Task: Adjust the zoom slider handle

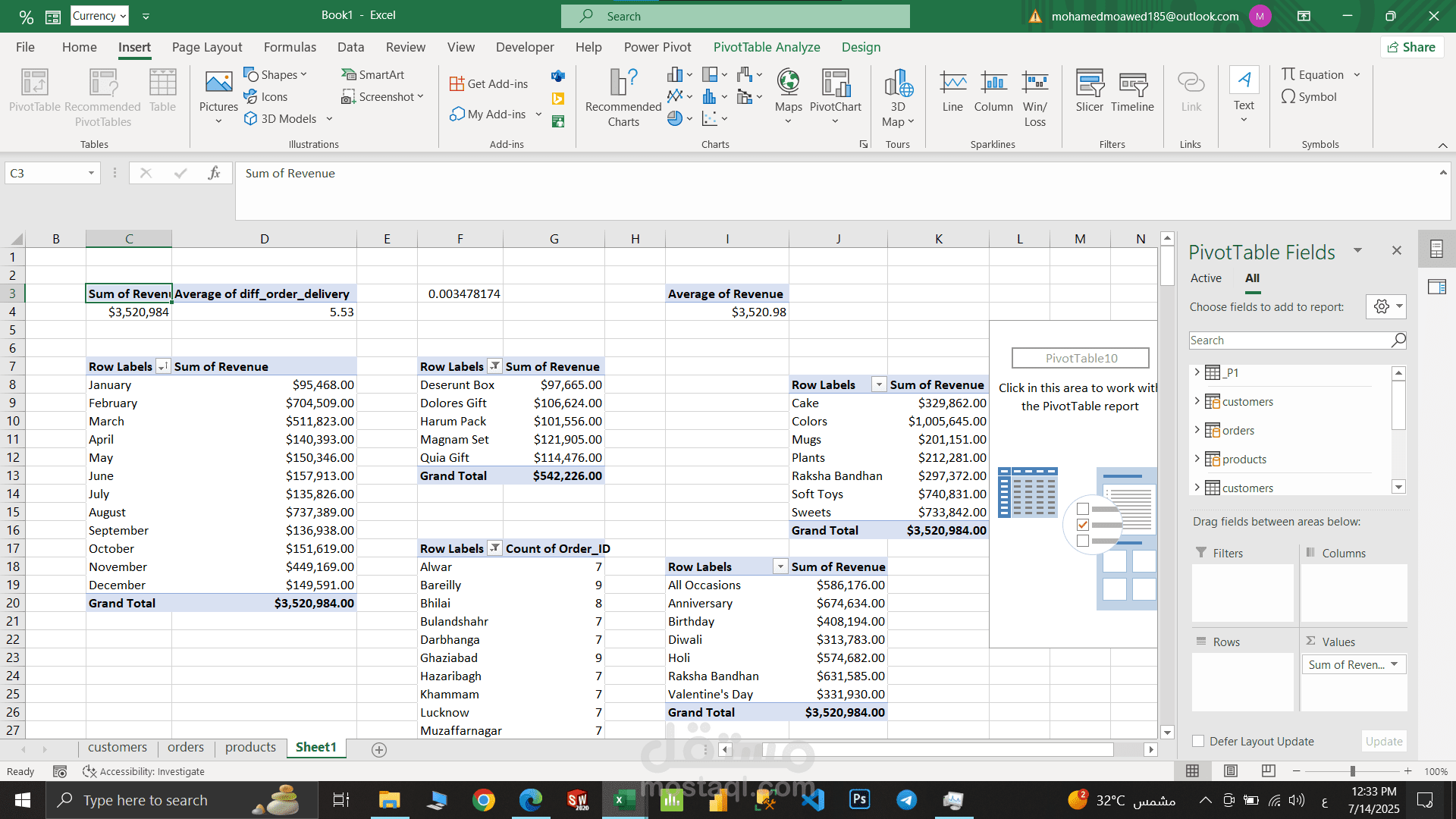Action: (x=1352, y=770)
